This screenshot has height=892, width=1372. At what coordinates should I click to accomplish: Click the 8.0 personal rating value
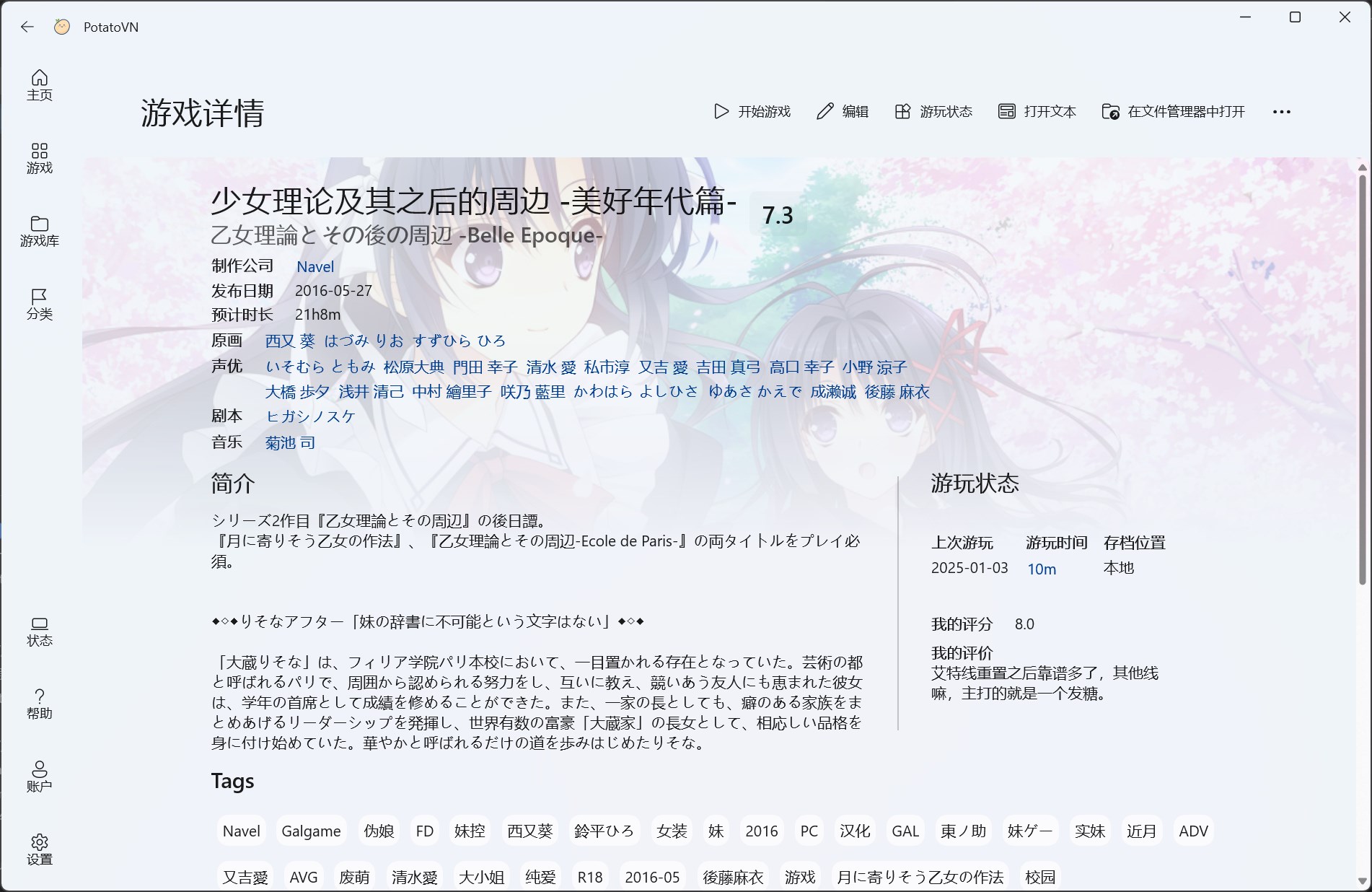1024,624
